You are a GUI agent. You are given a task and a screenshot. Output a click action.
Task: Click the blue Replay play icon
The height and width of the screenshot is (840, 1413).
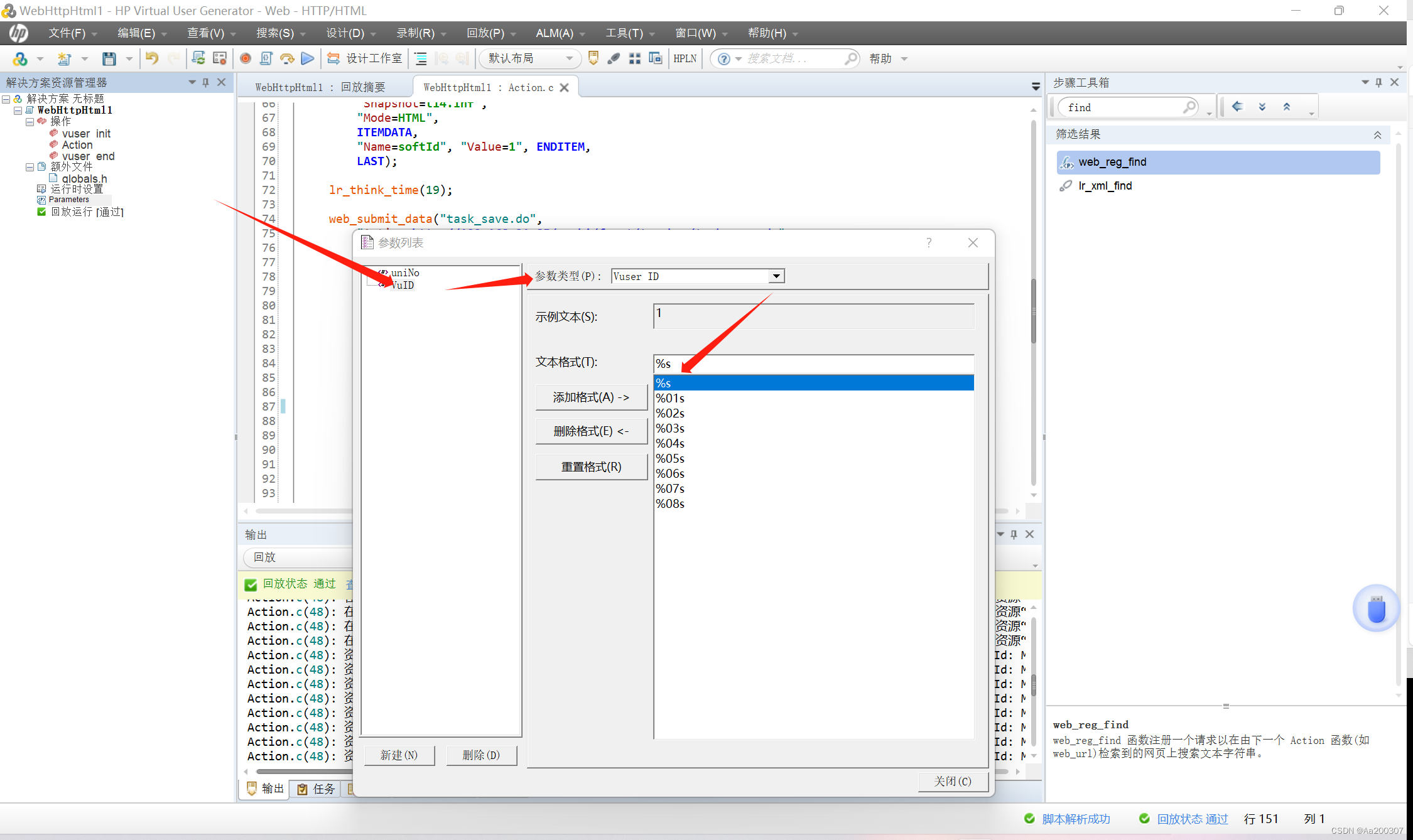(308, 58)
